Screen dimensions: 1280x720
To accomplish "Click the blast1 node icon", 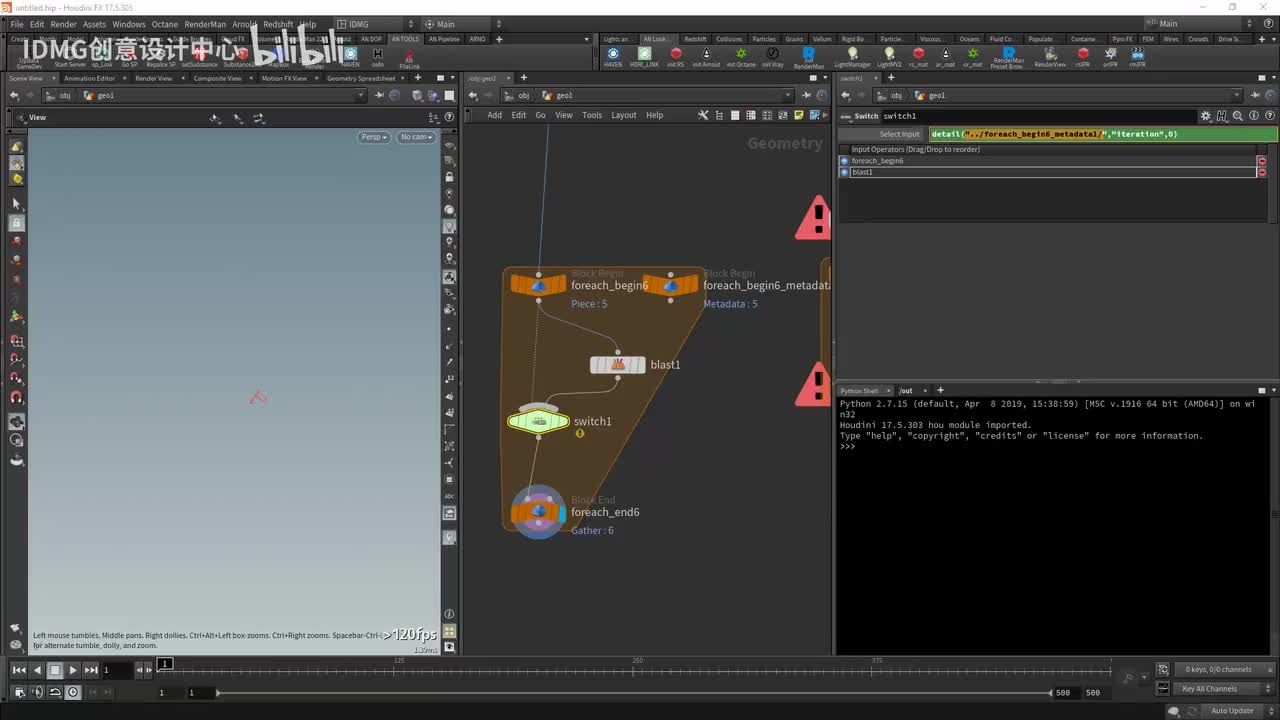I will (617, 365).
